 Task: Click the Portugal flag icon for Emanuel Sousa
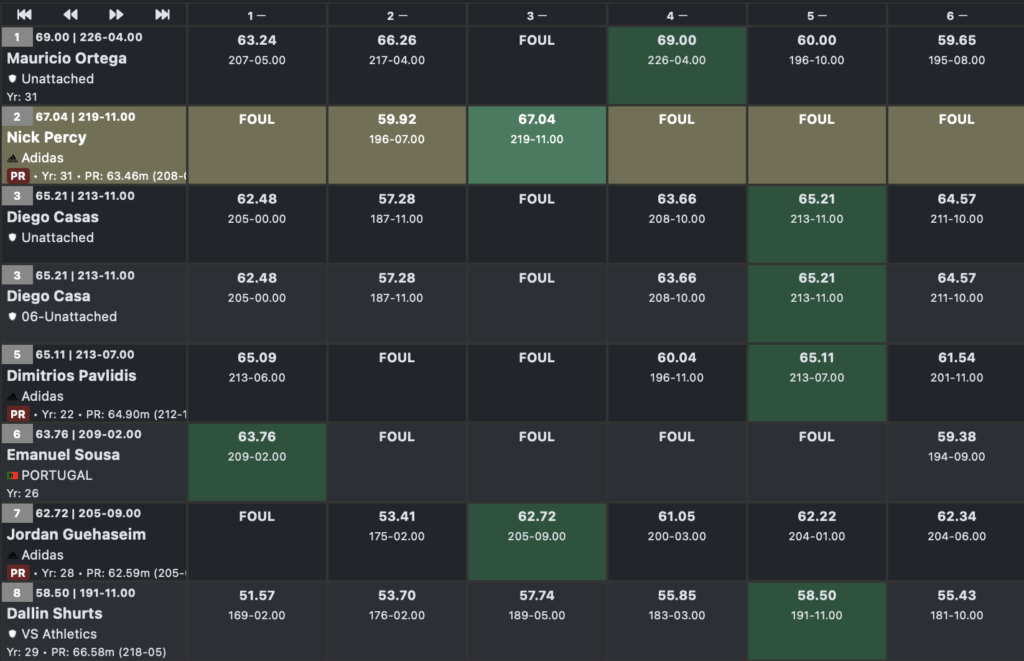point(13,476)
